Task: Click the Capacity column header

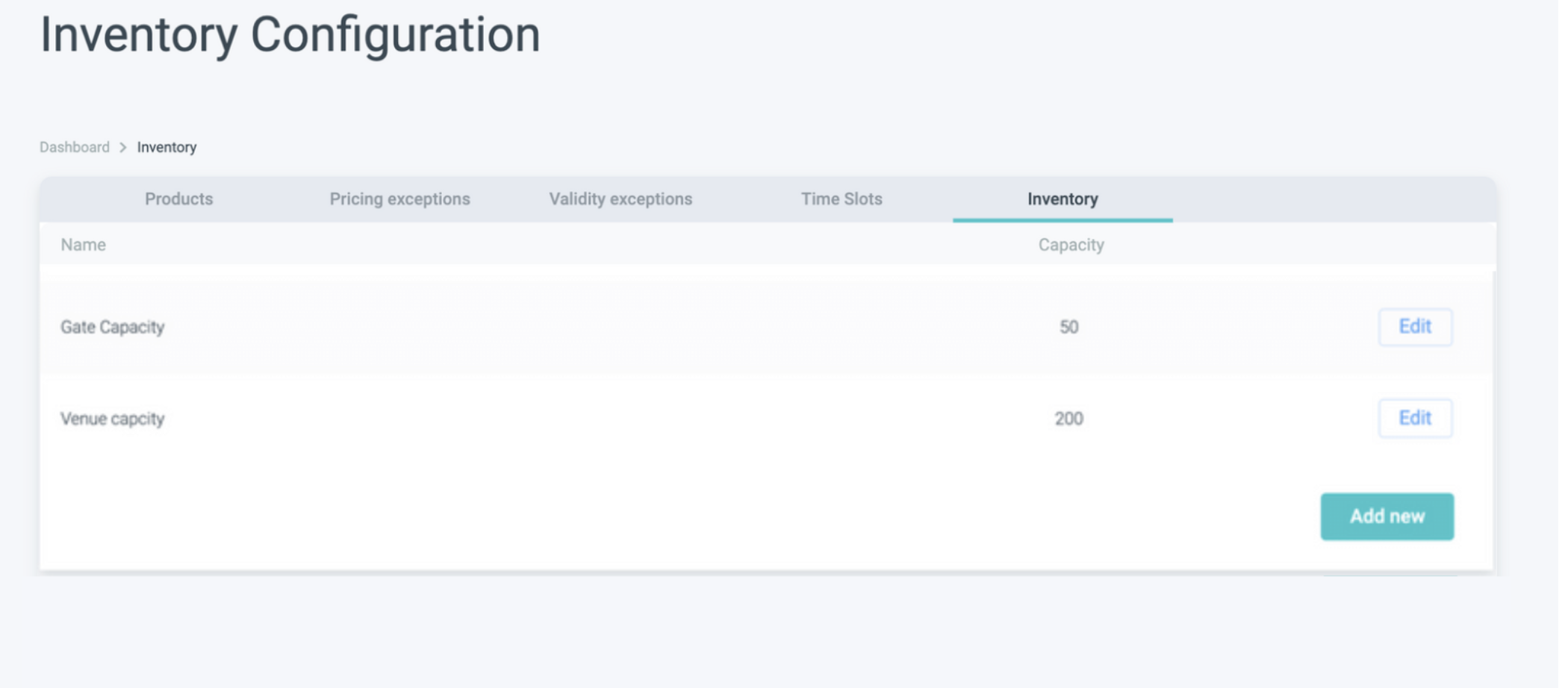Action: click(1070, 245)
